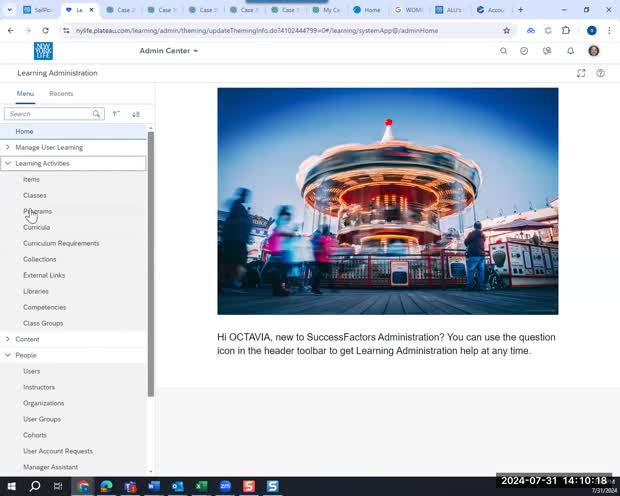The width and height of the screenshot is (620, 496).
Task: Open the header search magnifier icon
Action: click(x=503, y=51)
